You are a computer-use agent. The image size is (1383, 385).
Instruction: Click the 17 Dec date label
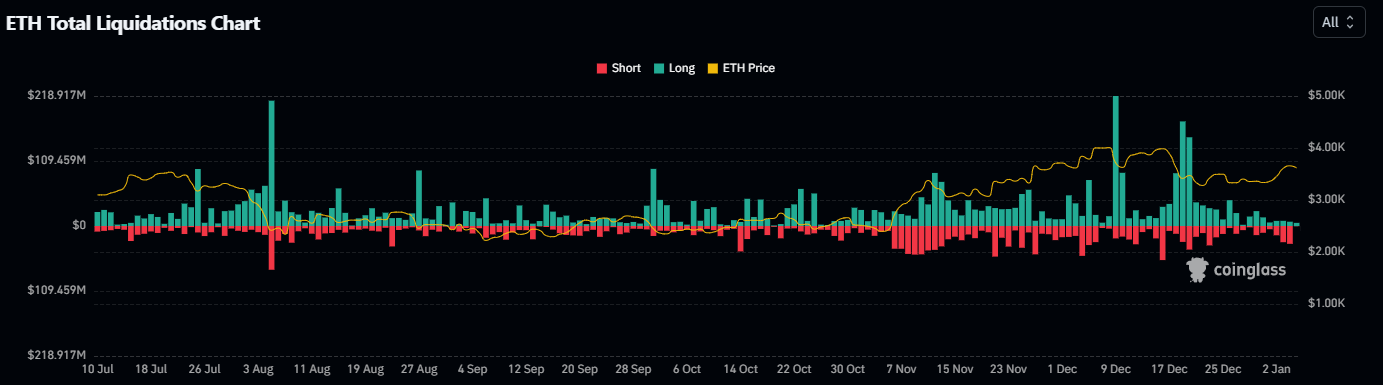pos(1169,369)
